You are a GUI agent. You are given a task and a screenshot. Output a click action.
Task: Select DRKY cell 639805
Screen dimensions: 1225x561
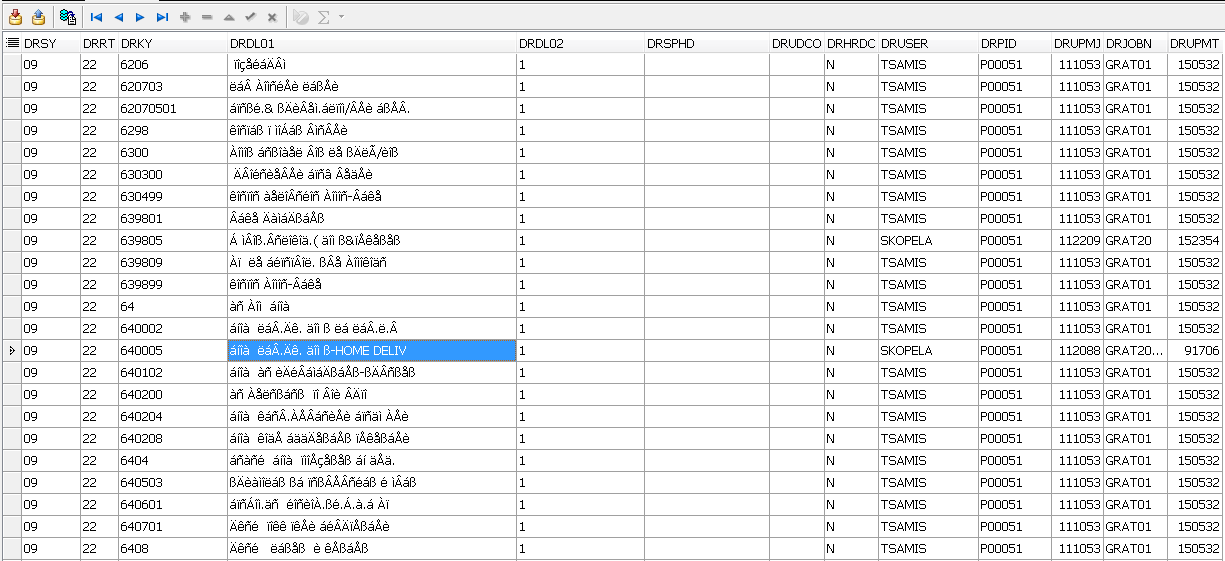pos(172,241)
